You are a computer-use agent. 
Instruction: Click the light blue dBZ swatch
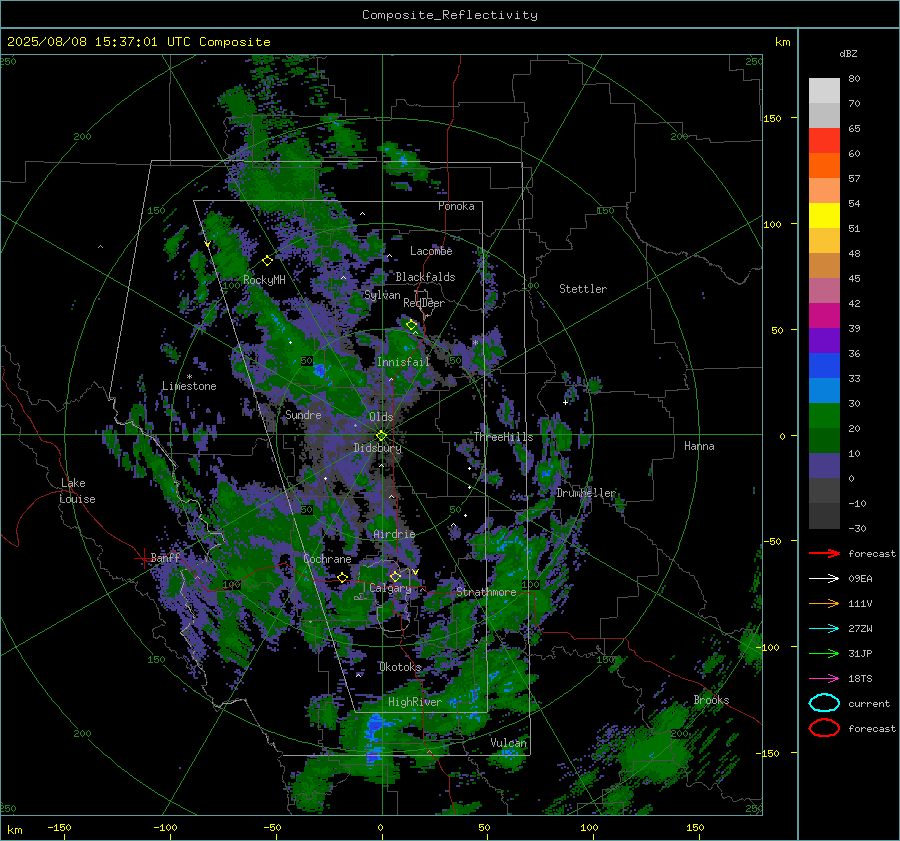point(824,390)
